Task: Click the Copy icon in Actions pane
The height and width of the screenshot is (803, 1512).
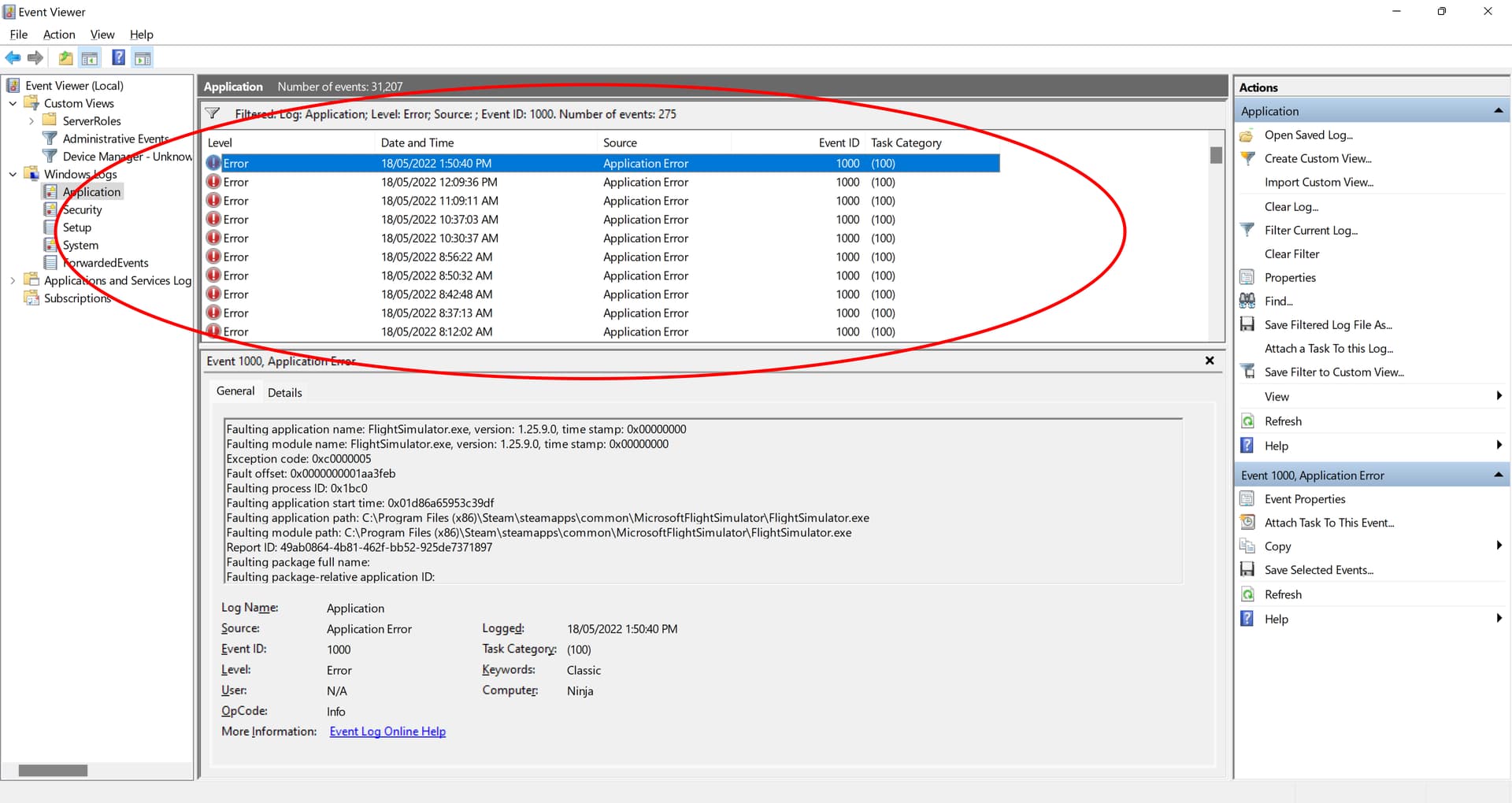Action: click(1247, 546)
